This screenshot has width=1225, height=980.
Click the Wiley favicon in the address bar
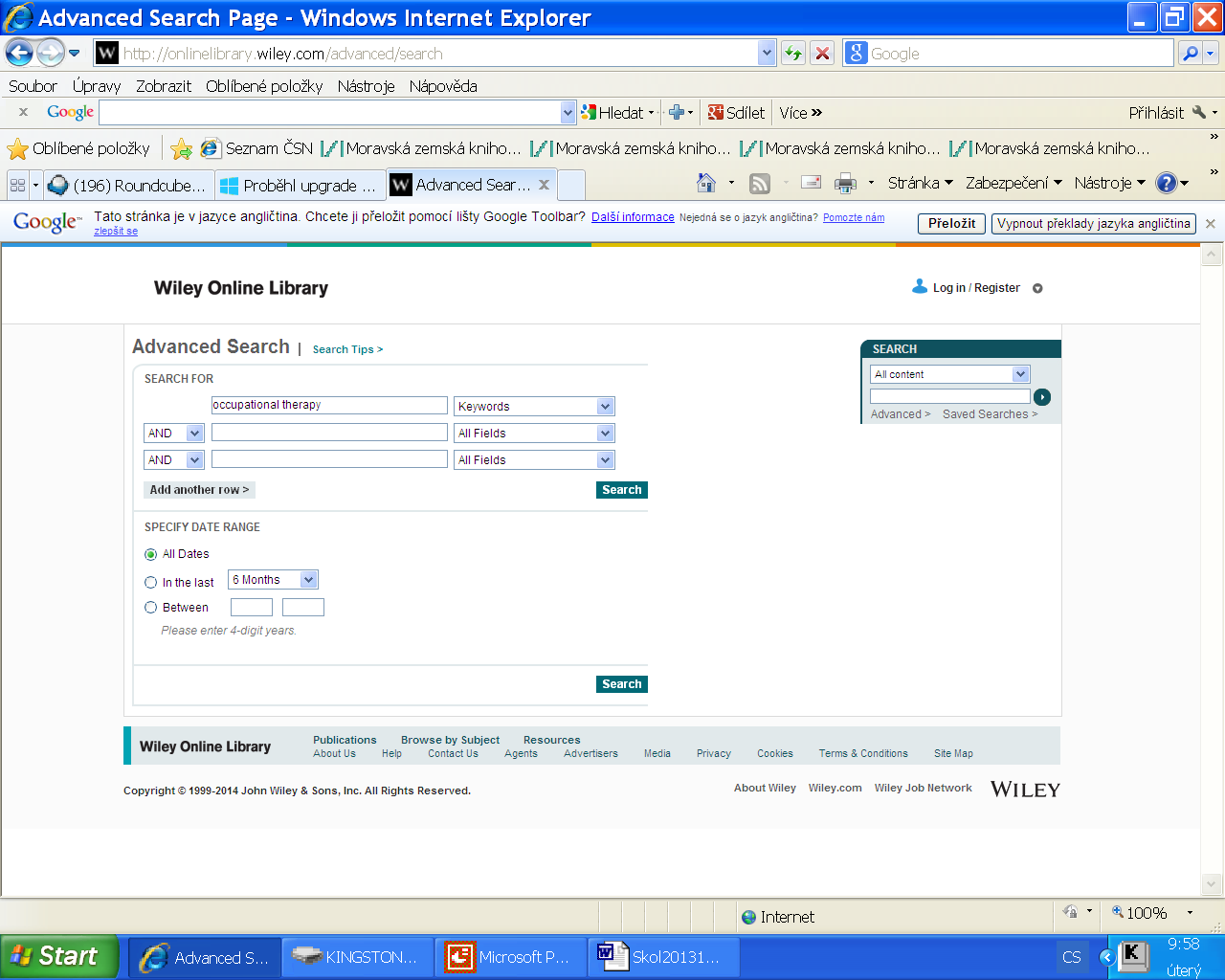[107, 54]
